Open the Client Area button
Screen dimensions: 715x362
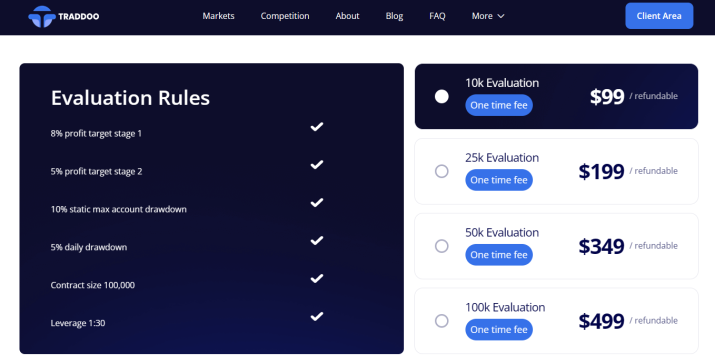point(659,16)
